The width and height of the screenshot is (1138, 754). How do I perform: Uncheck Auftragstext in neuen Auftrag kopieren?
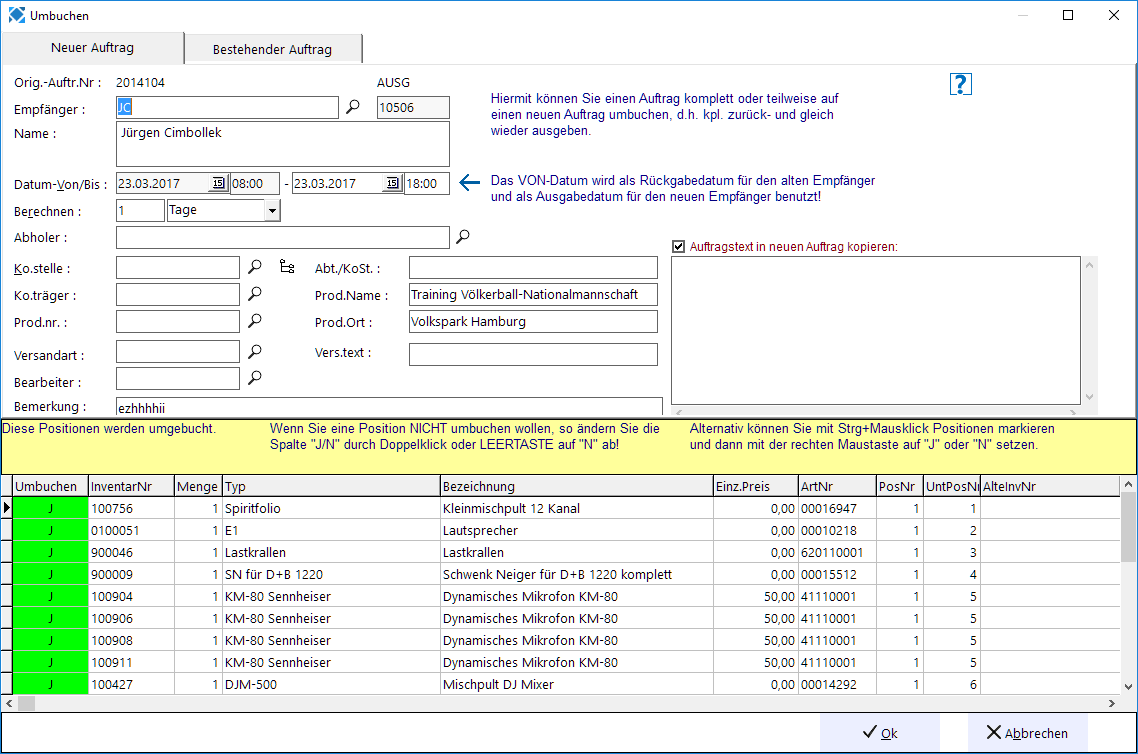click(679, 247)
